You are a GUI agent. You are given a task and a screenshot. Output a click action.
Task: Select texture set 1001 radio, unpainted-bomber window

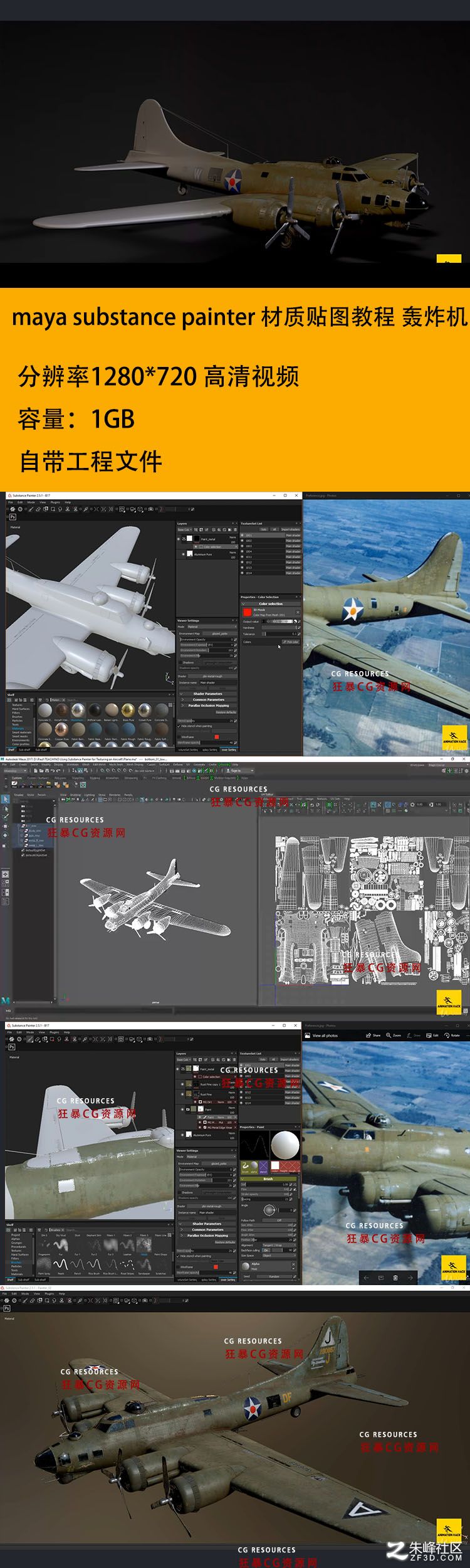click(243, 535)
